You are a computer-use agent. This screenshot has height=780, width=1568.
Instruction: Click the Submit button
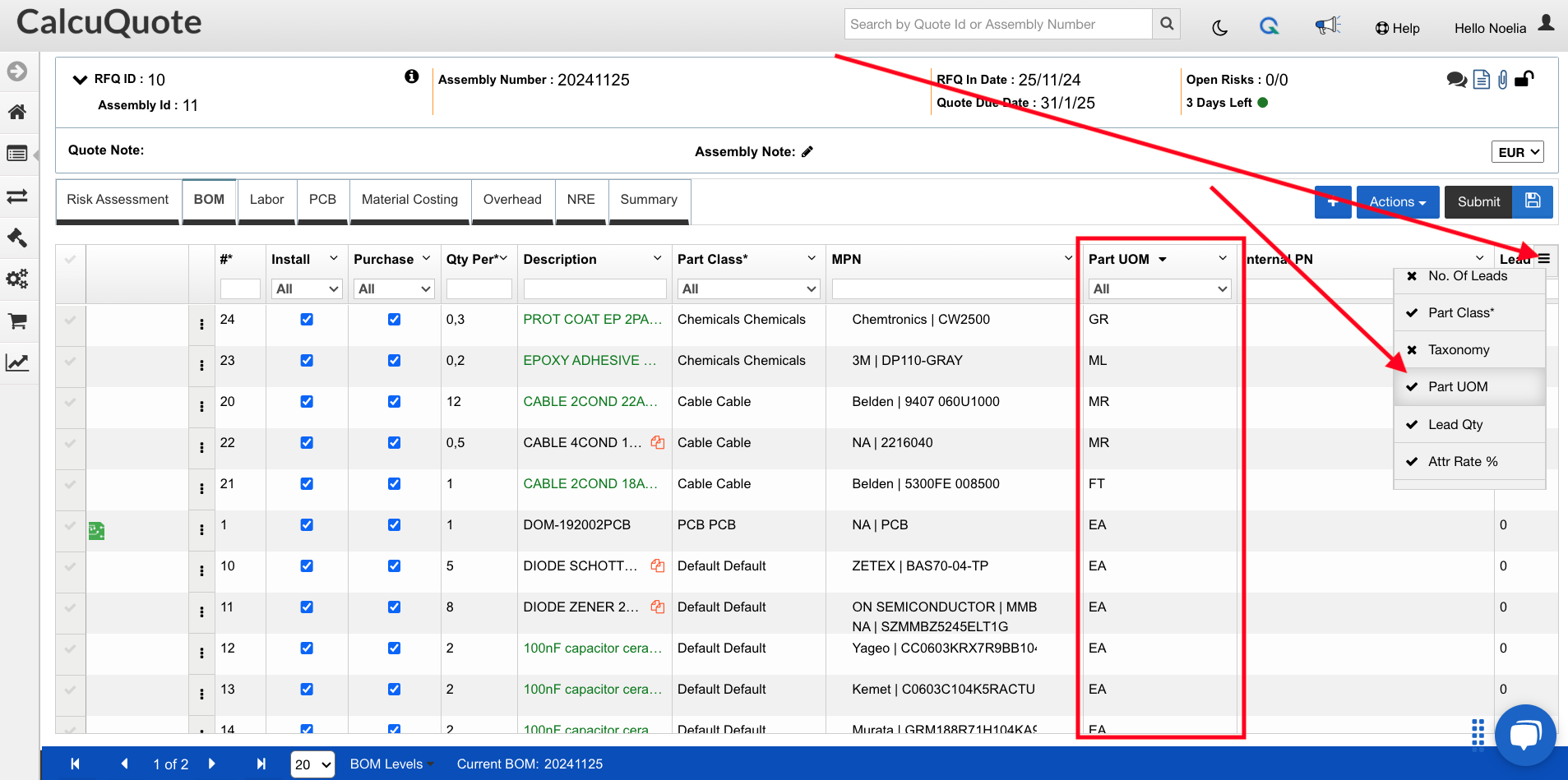(x=1478, y=201)
